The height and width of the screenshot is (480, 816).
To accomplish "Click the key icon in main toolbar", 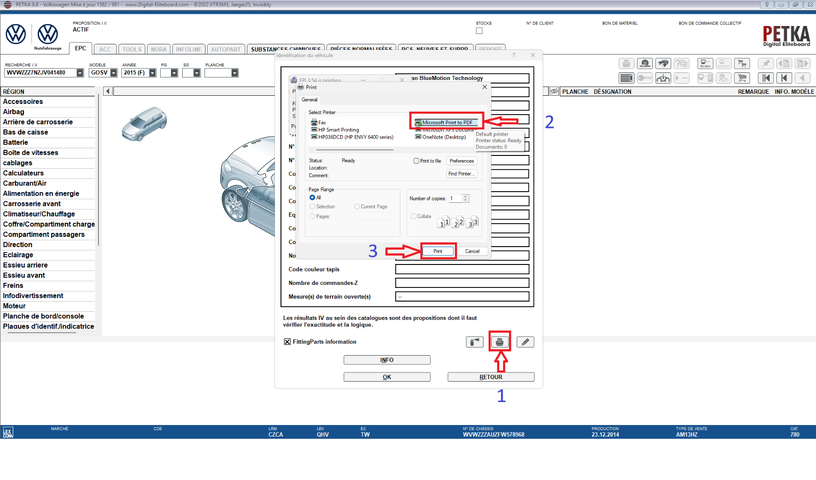I will coord(645,78).
